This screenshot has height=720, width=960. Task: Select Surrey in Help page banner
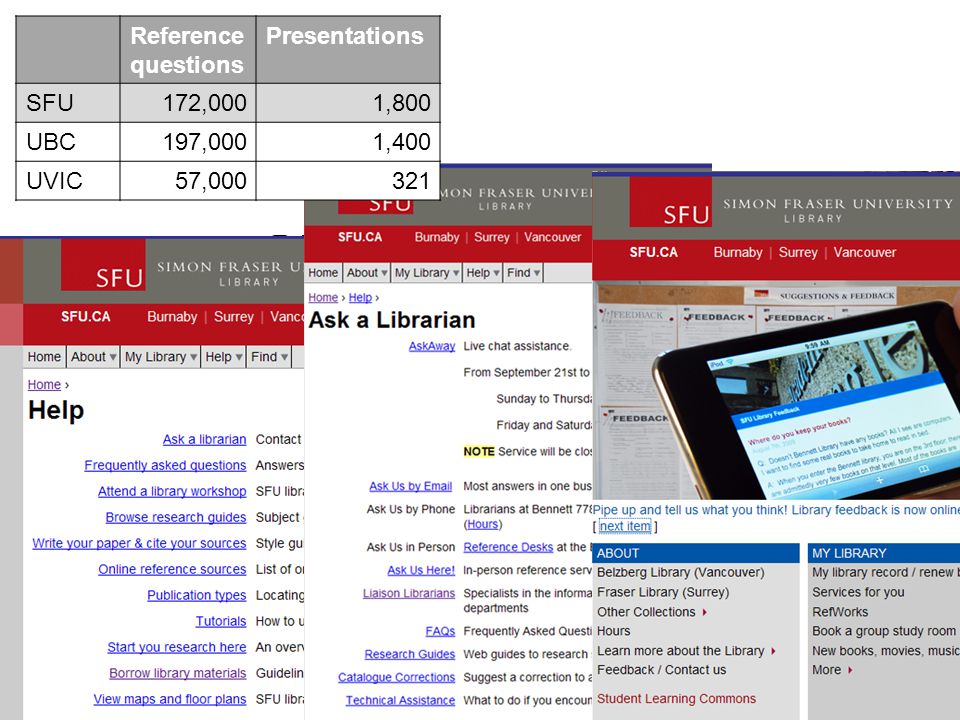234,317
